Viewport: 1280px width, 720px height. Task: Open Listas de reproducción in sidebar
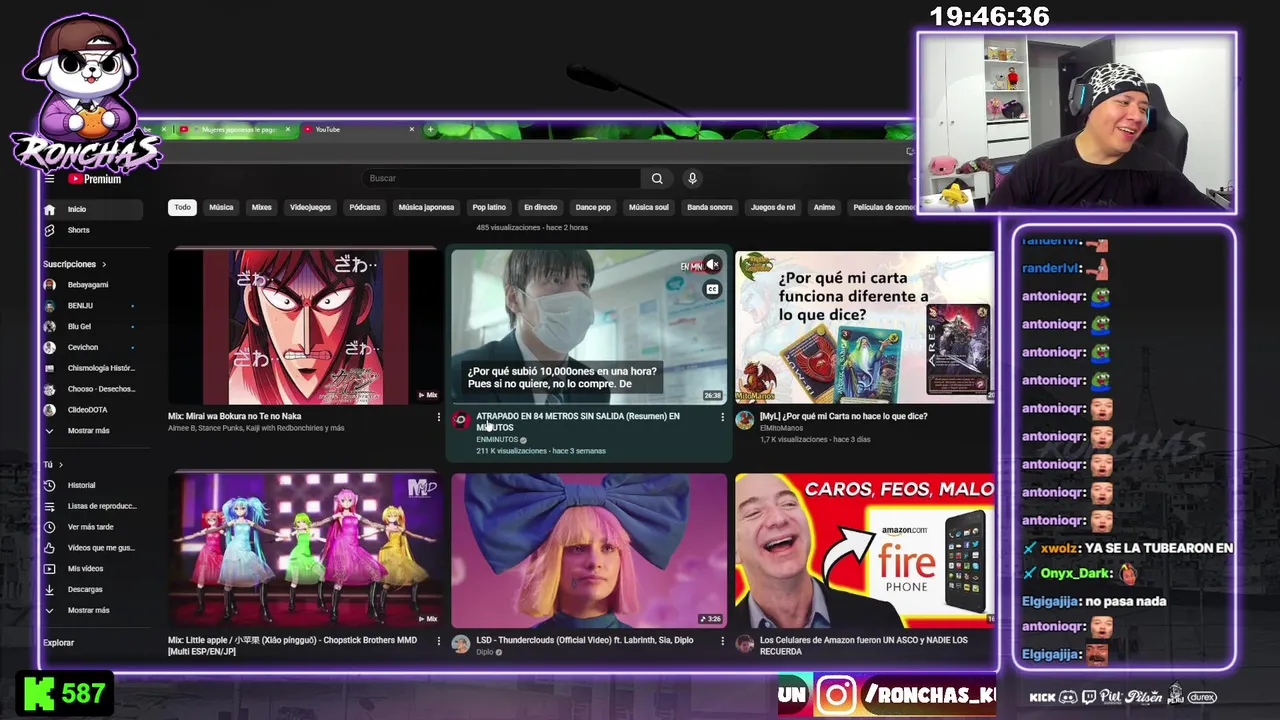coord(92,506)
